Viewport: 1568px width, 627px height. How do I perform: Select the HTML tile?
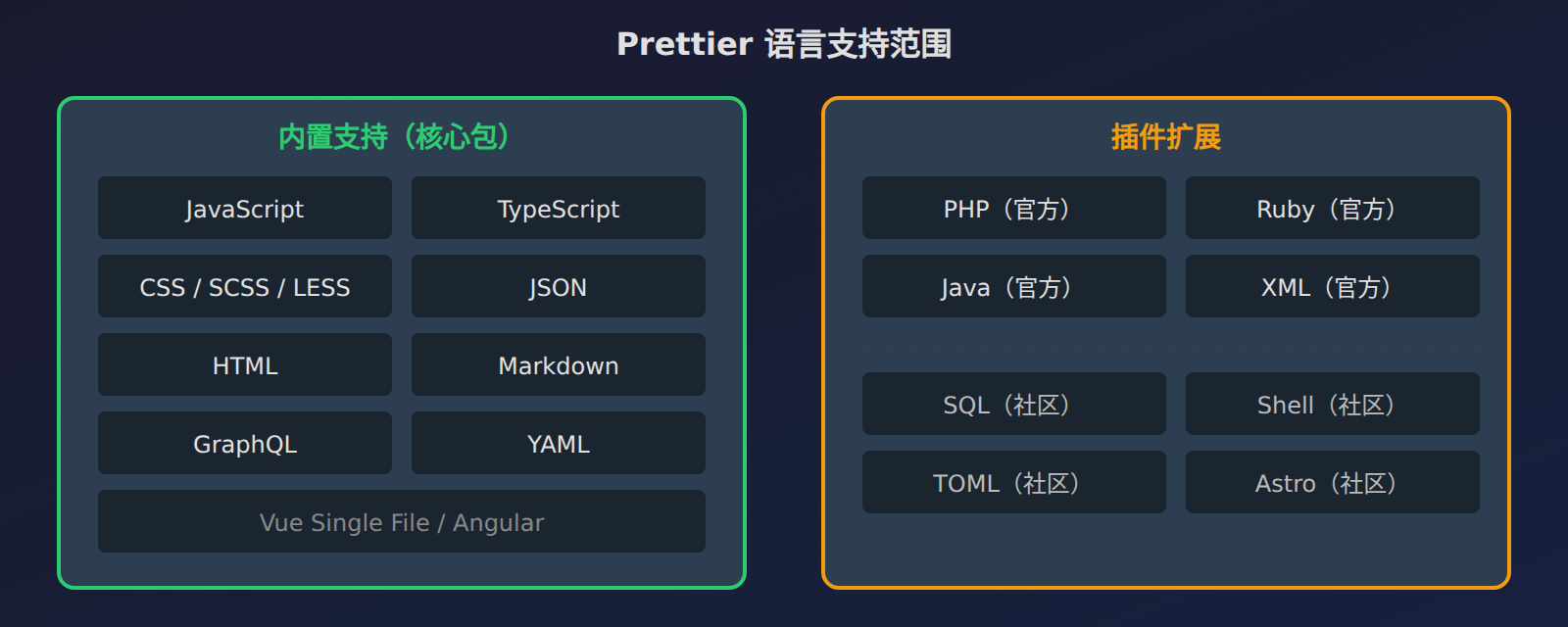(245, 364)
